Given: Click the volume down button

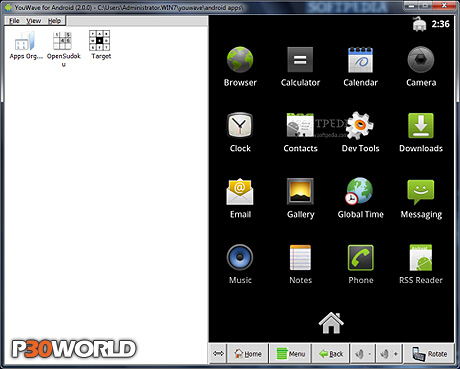Looking at the screenshot, I should pyautogui.click(x=363, y=354).
